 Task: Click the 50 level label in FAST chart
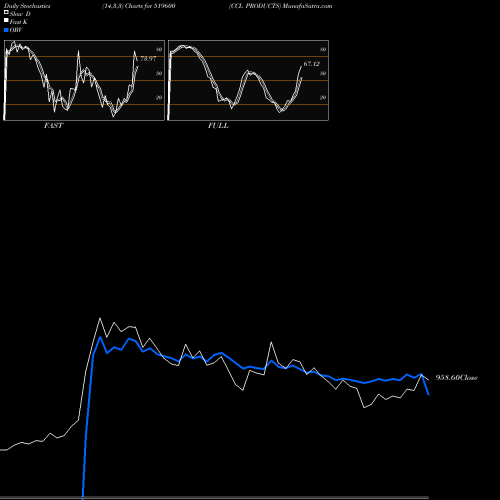click(x=159, y=73)
